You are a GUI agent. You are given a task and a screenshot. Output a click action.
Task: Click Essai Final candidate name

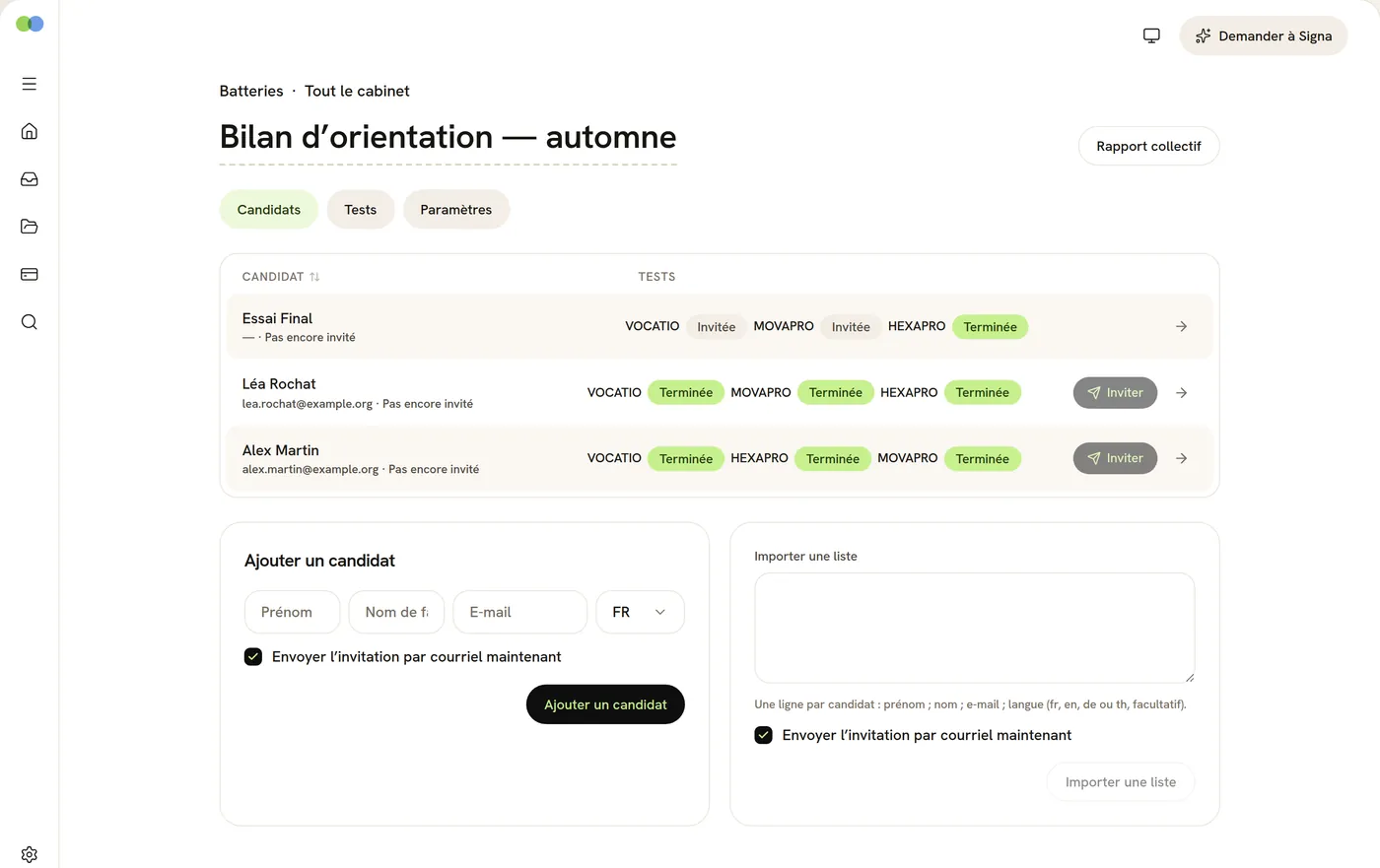277,318
